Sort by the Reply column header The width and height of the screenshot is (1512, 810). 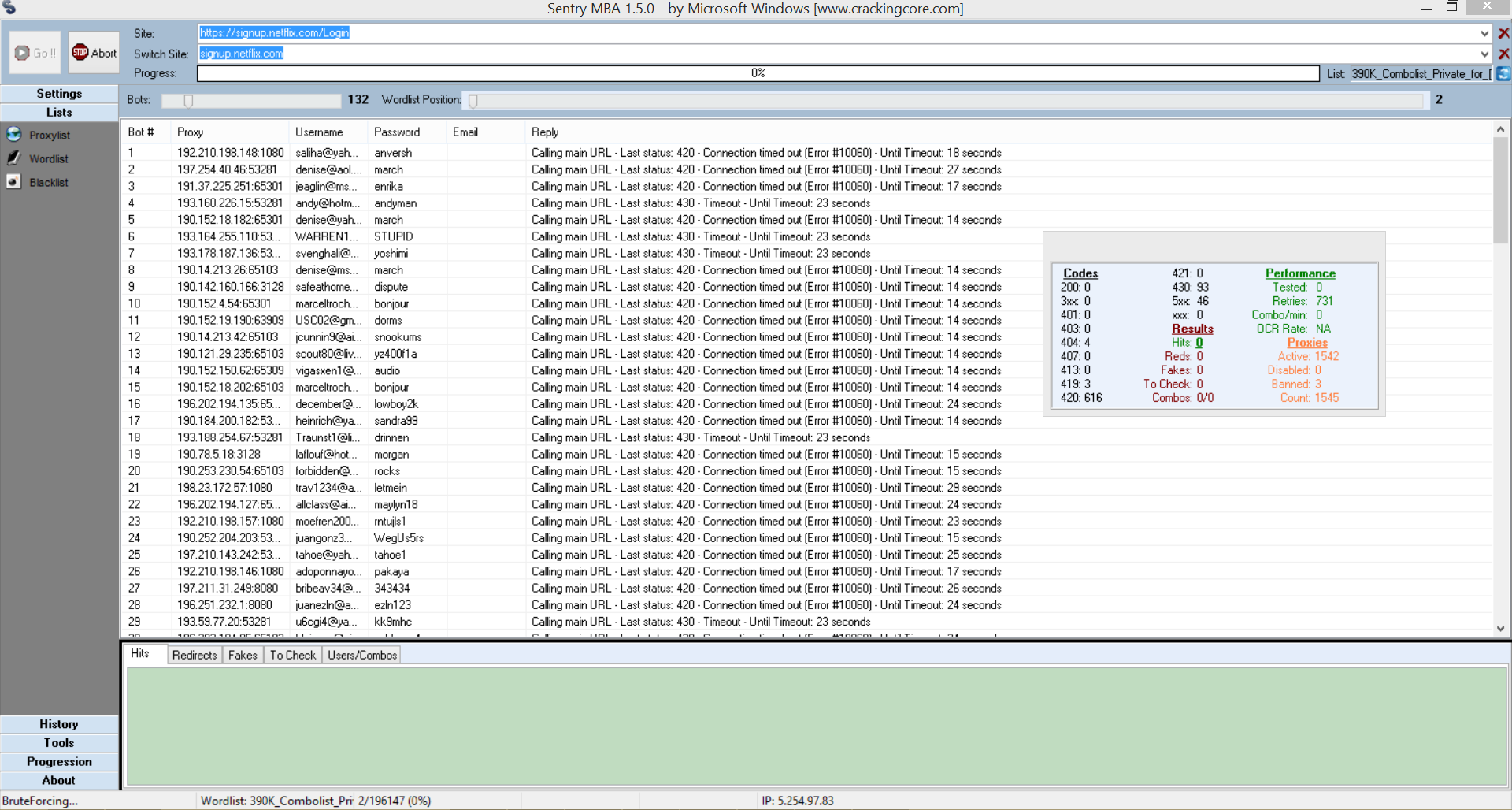(1008, 132)
